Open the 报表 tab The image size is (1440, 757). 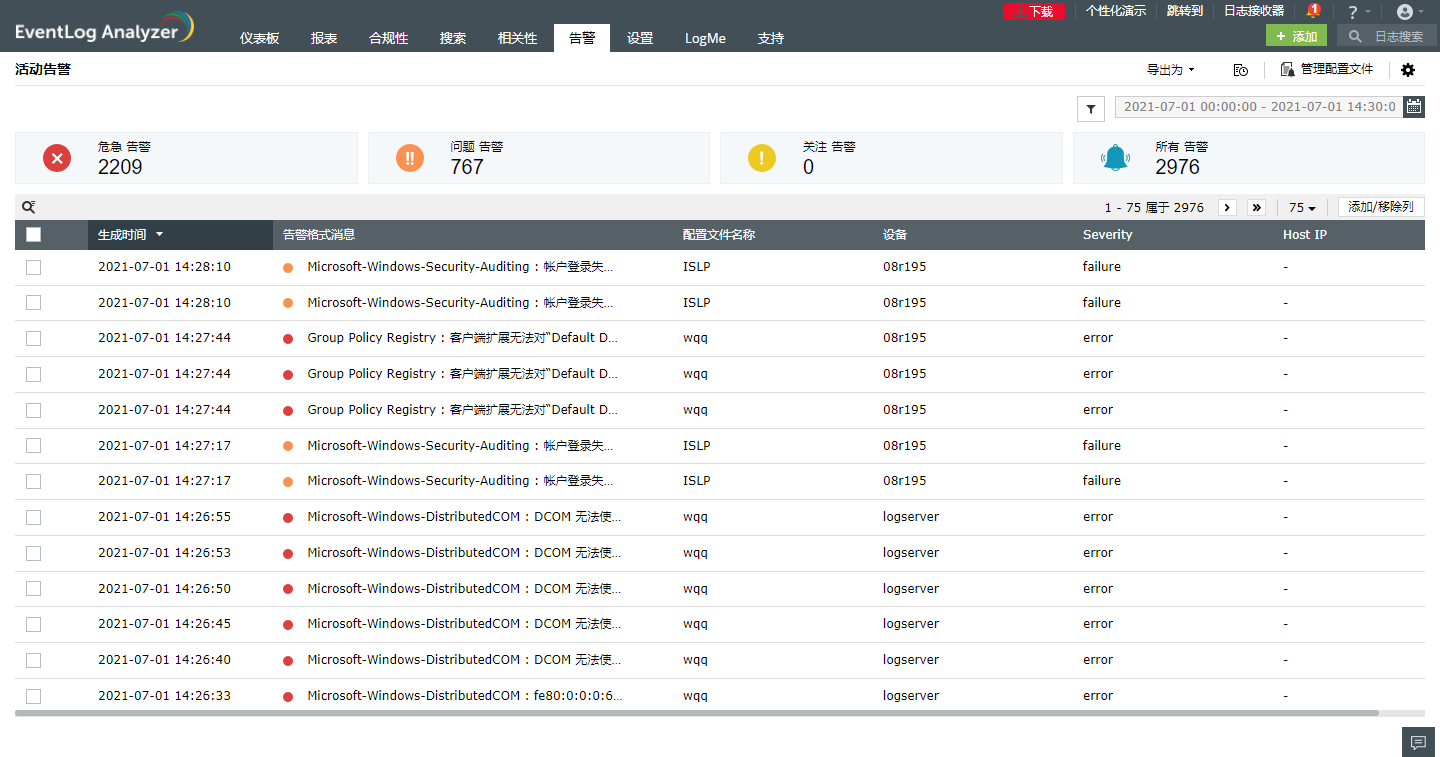(x=324, y=38)
